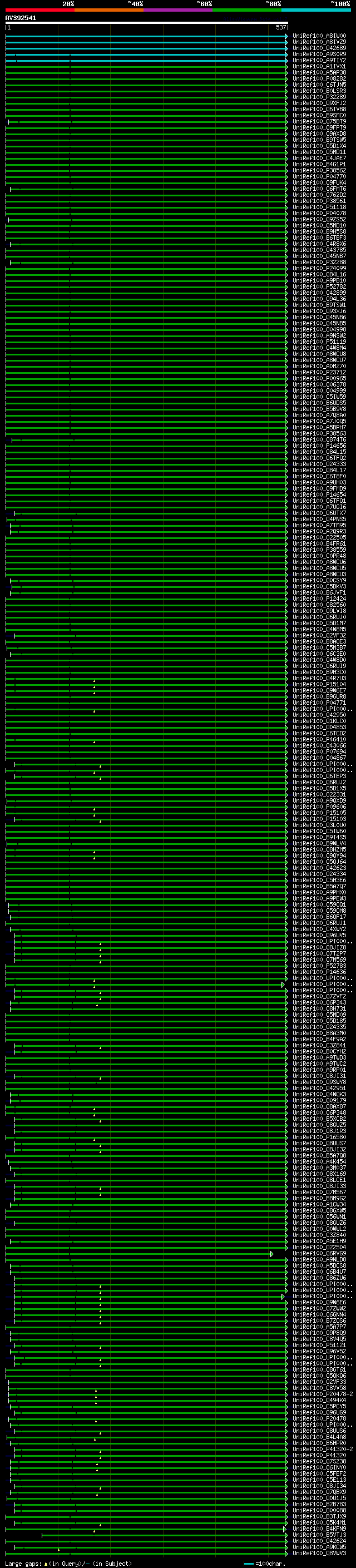Click the UniRef100_P23712 entry
This screenshot has height=1568, width=356.
319,373
